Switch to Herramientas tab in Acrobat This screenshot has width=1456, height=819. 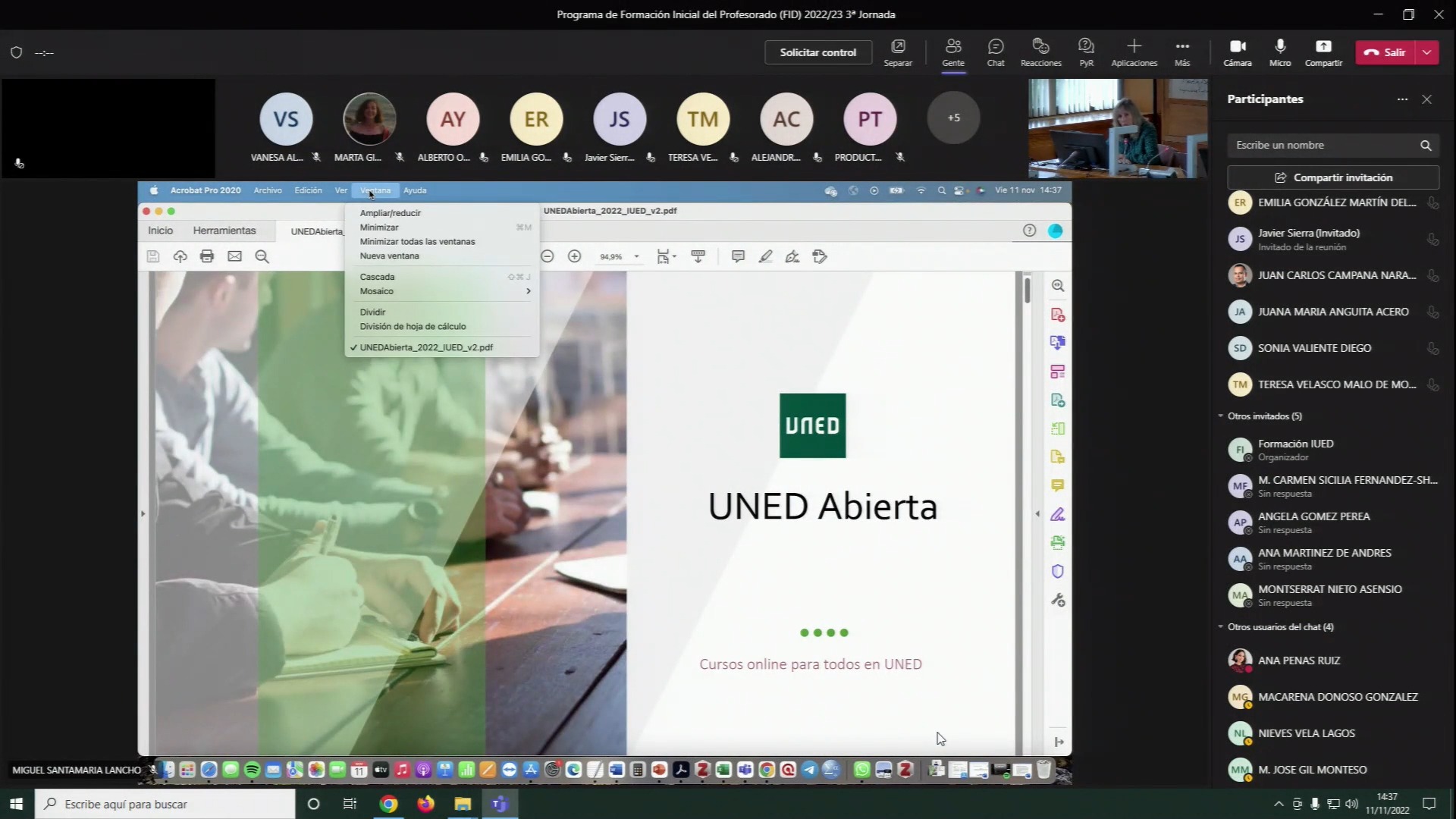224,231
